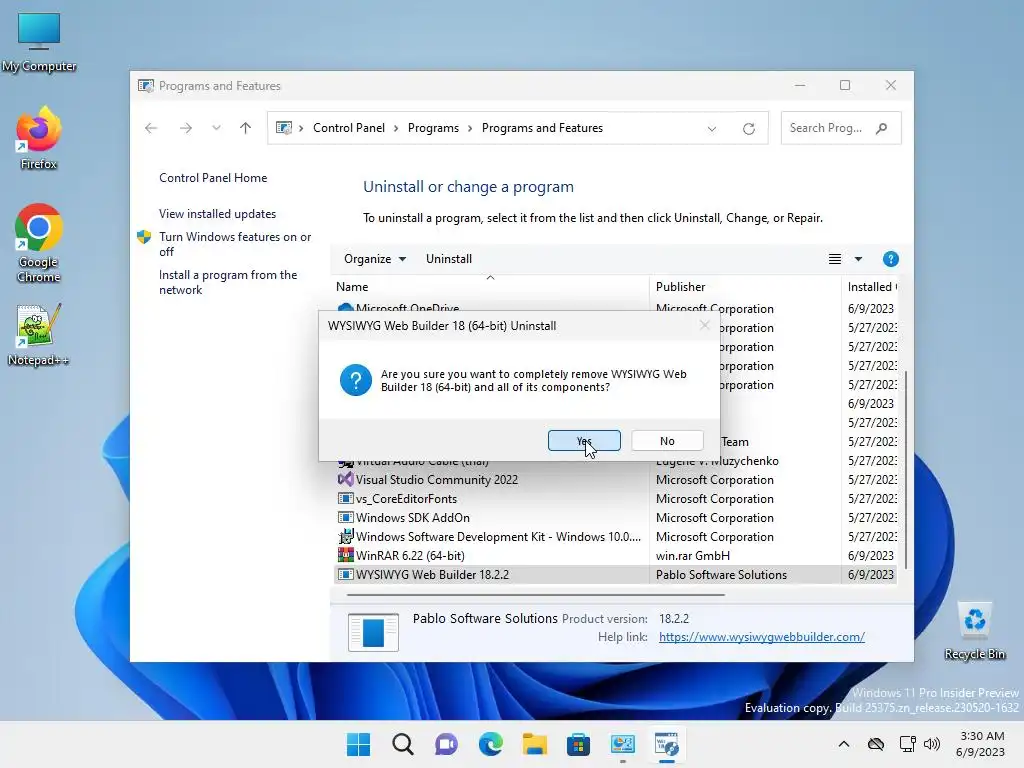The image size is (1024, 768).
Task: Click Pablo Software Solutions publisher cell
Action: click(x=721, y=575)
